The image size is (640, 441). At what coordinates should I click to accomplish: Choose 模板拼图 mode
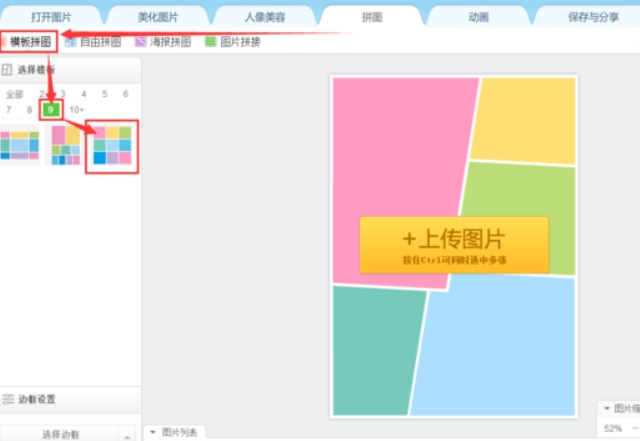tap(29, 42)
